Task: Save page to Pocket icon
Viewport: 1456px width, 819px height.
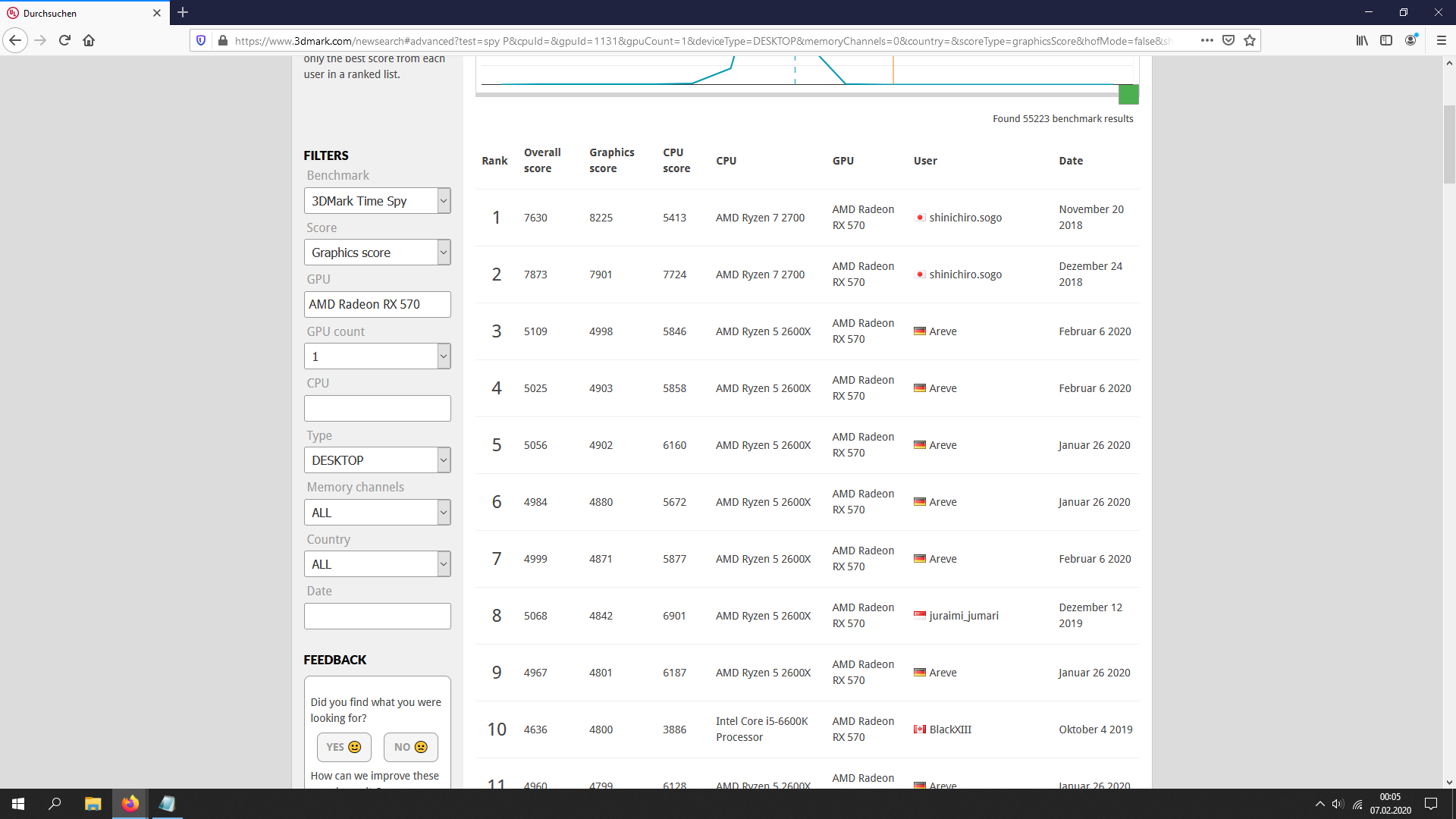Action: (1228, 40)
